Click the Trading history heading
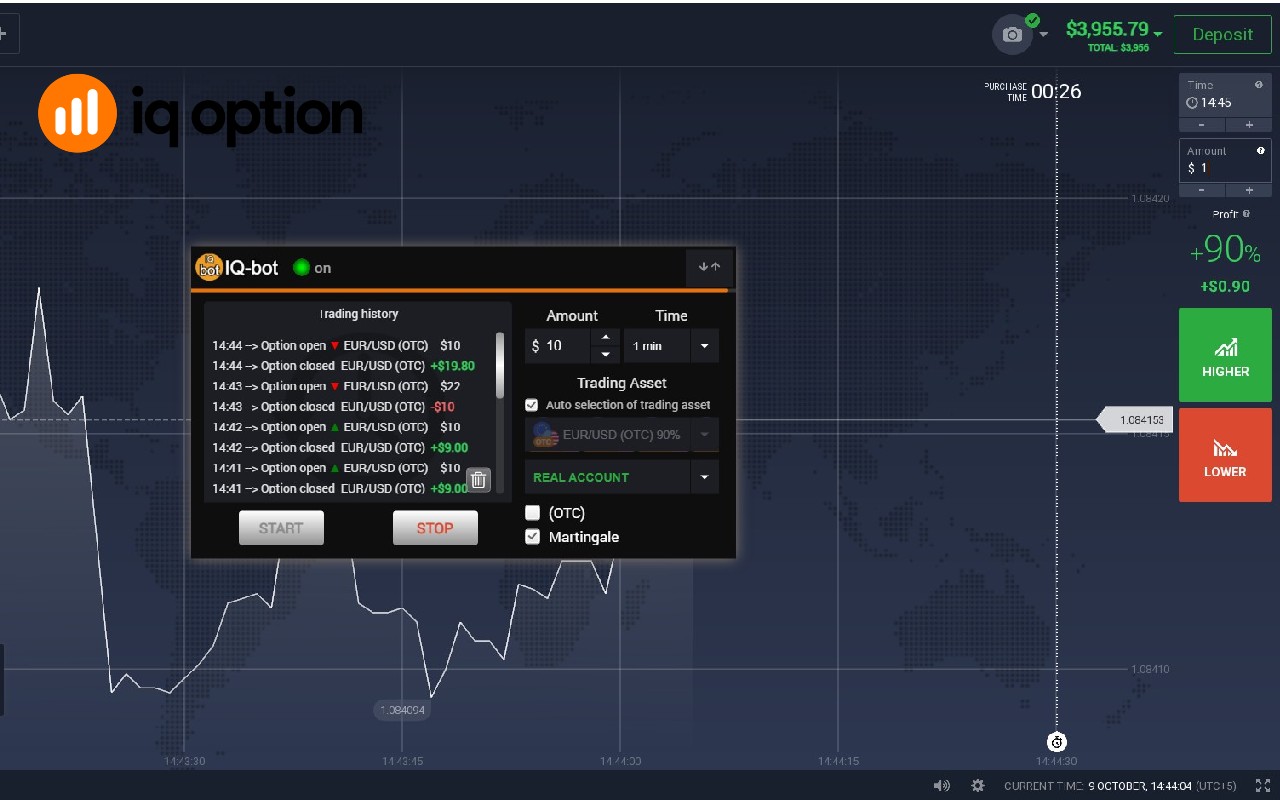The image size is (1280, 800). (359, 314)
